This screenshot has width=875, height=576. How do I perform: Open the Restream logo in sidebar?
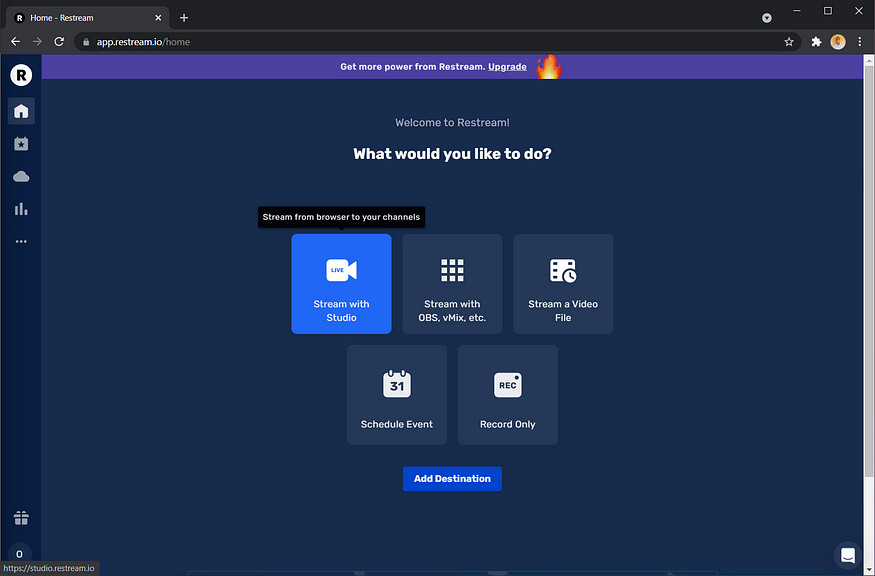[x=21, y=75]
